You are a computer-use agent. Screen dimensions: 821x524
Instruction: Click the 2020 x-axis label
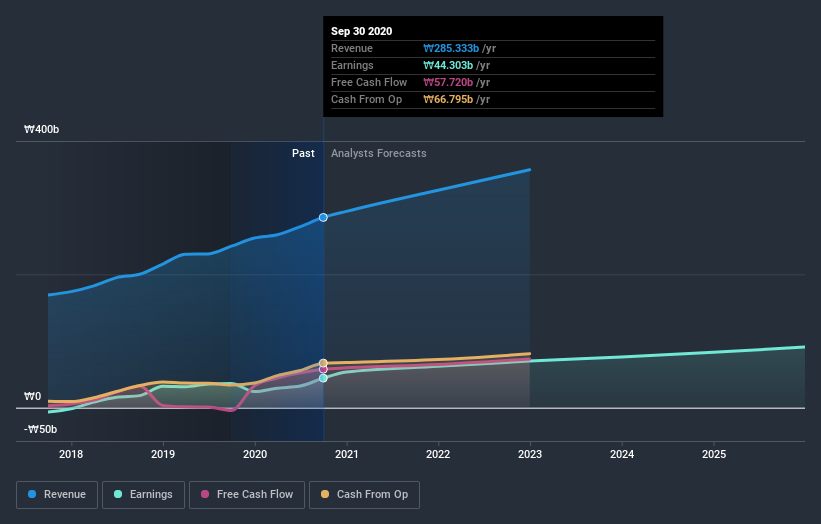[255, 454]
